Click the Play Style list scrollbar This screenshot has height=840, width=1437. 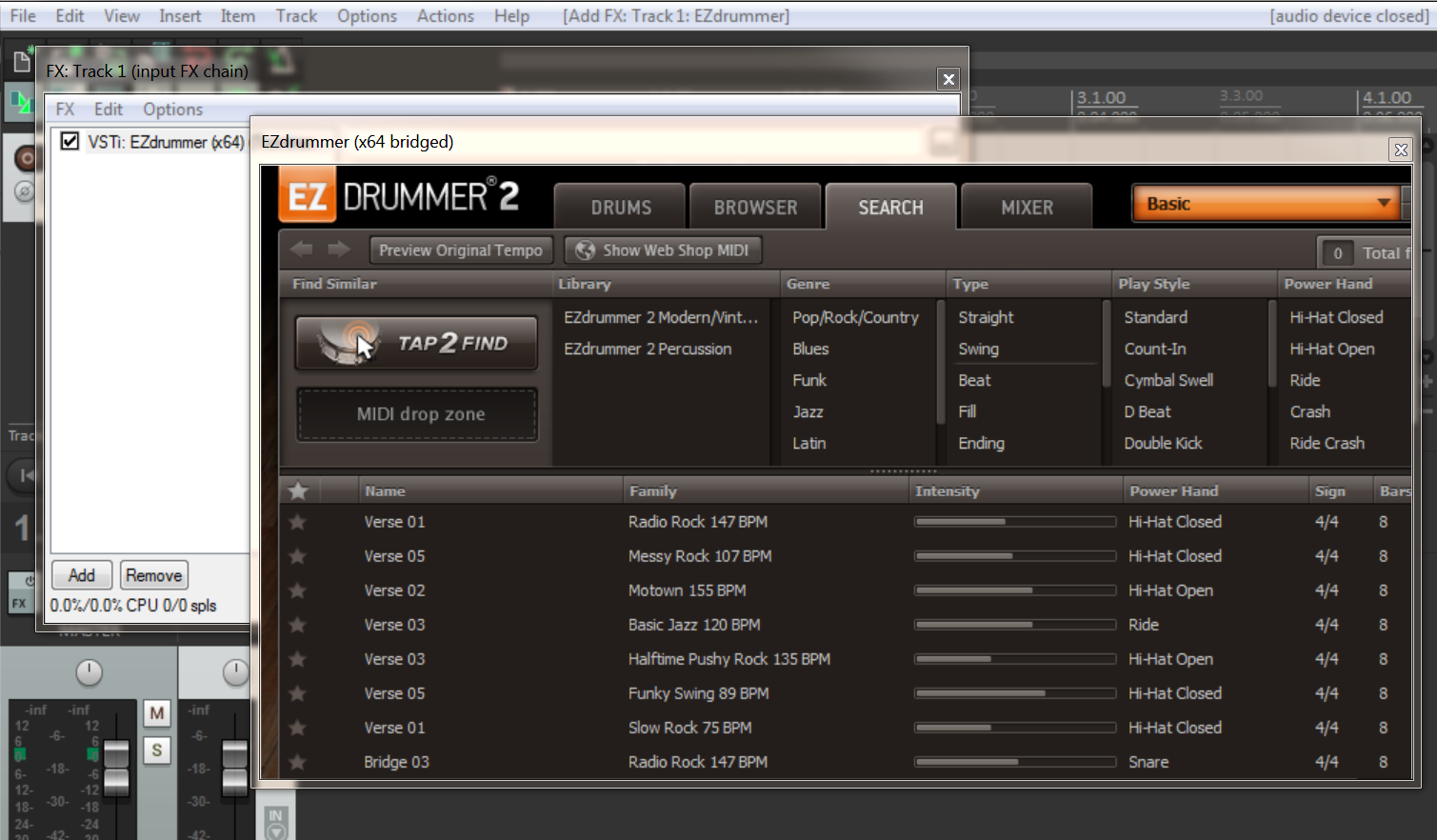[x=1272, y=345]
